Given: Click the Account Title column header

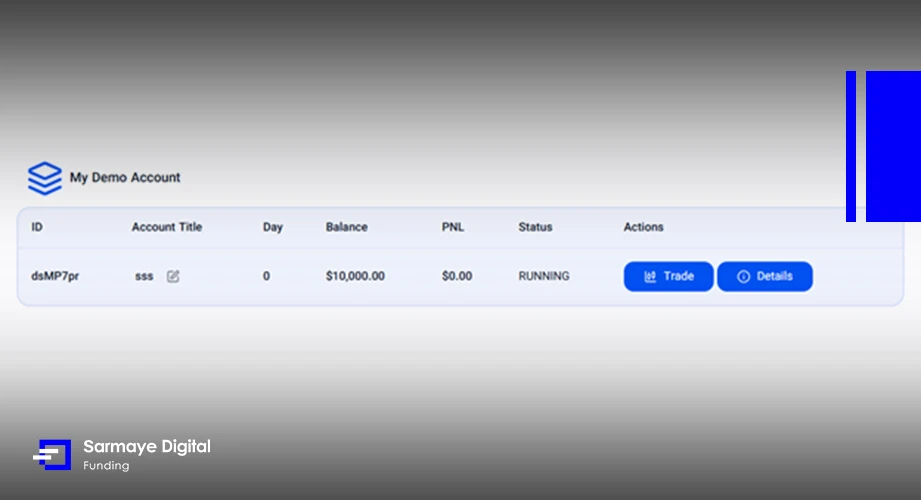Looking at the screenshot, I should (x=167, y=227).
